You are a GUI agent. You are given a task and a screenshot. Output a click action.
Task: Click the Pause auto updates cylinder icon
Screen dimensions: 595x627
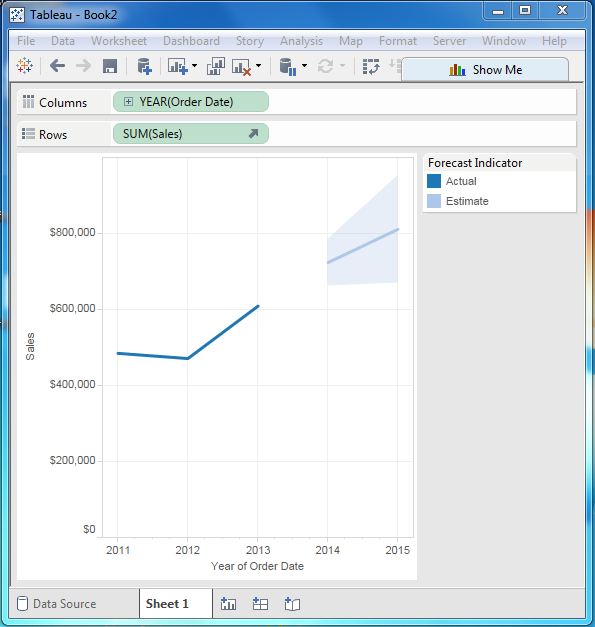[x=288, y=66]
